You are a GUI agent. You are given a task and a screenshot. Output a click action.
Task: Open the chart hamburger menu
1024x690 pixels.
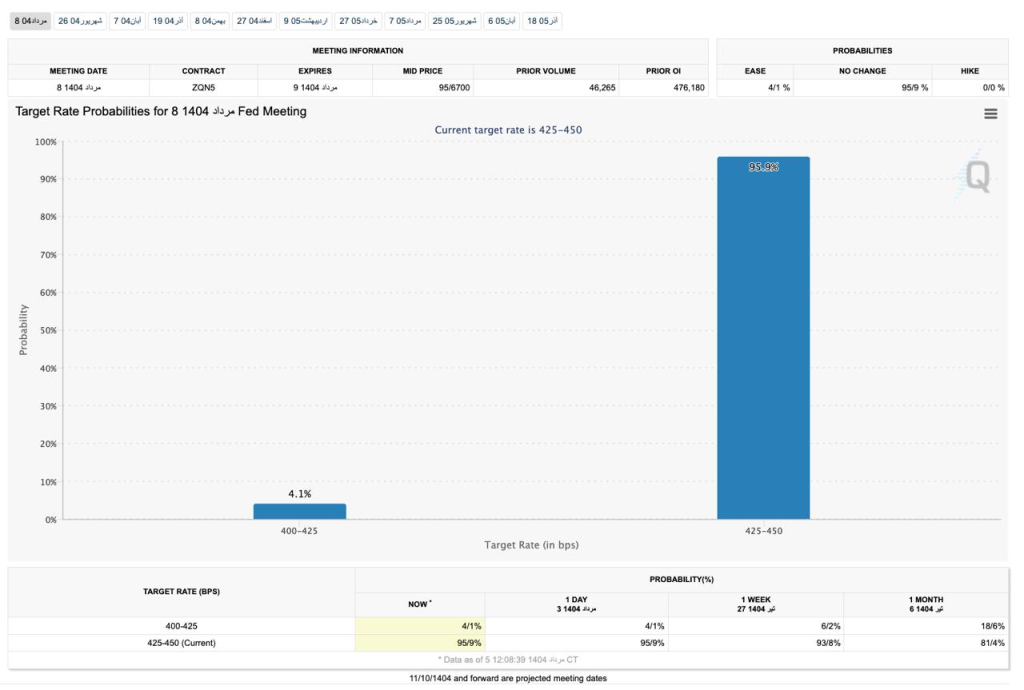point(990,114)
